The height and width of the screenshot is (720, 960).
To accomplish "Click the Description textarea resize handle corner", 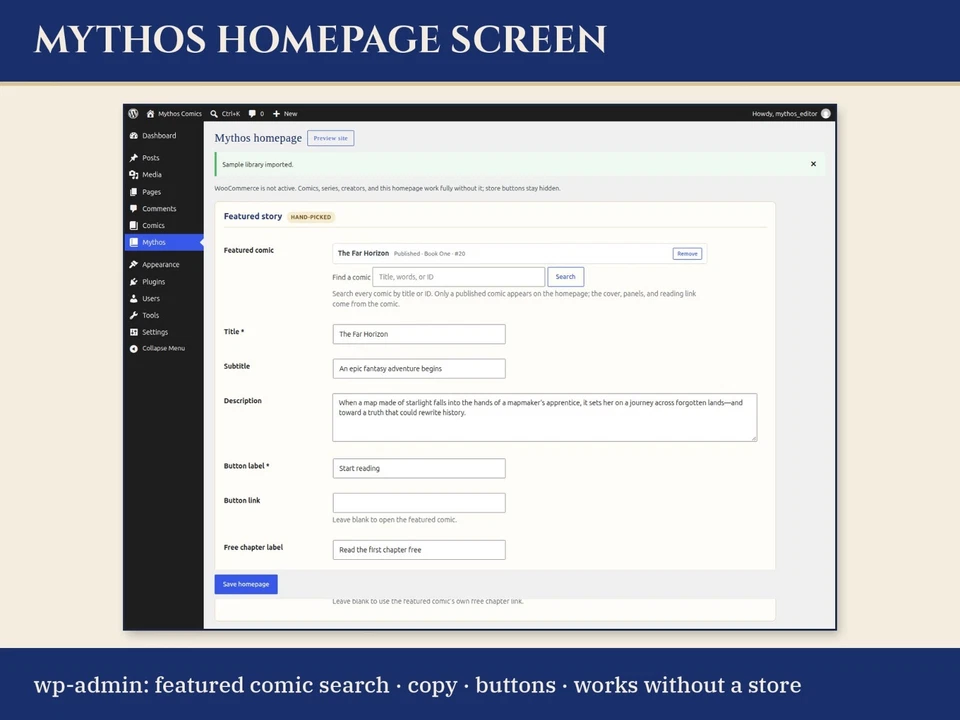I will (754, 438).
